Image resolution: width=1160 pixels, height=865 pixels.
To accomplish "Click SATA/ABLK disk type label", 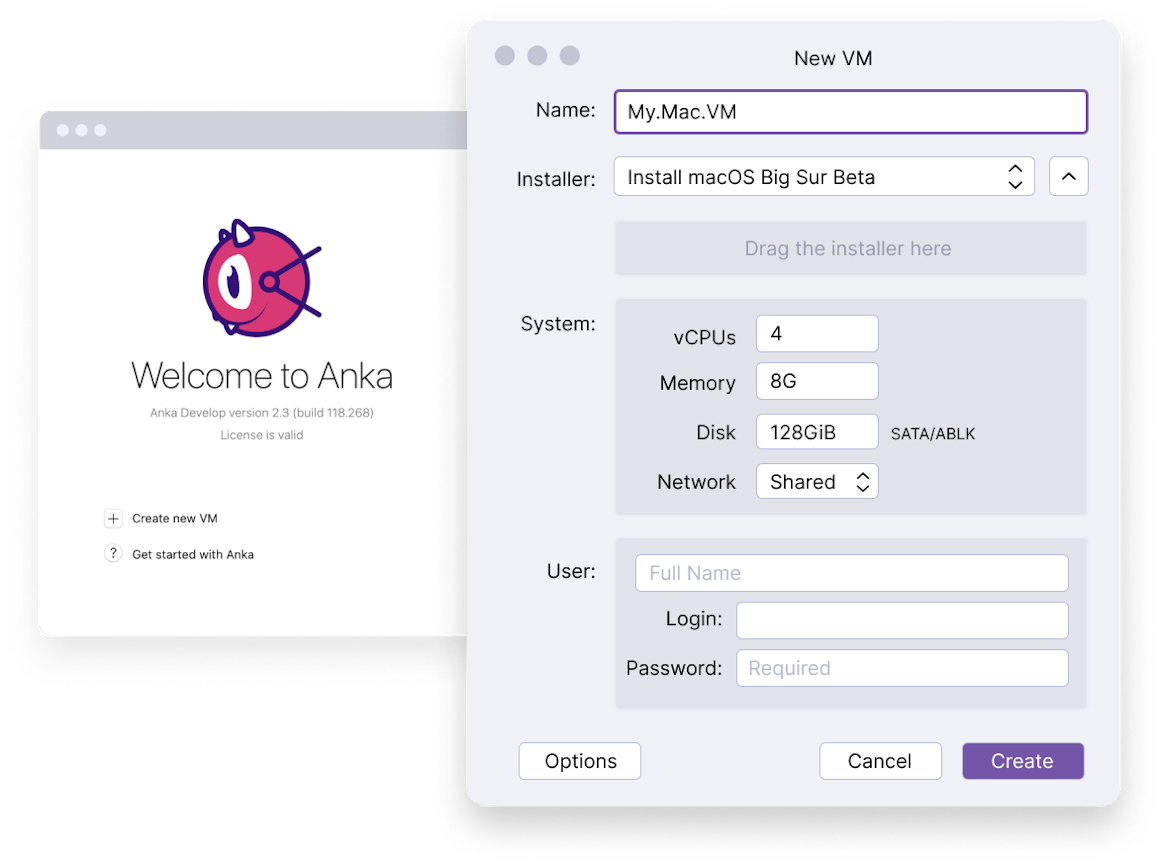I will pyautogui.click(x=933, y=434).
